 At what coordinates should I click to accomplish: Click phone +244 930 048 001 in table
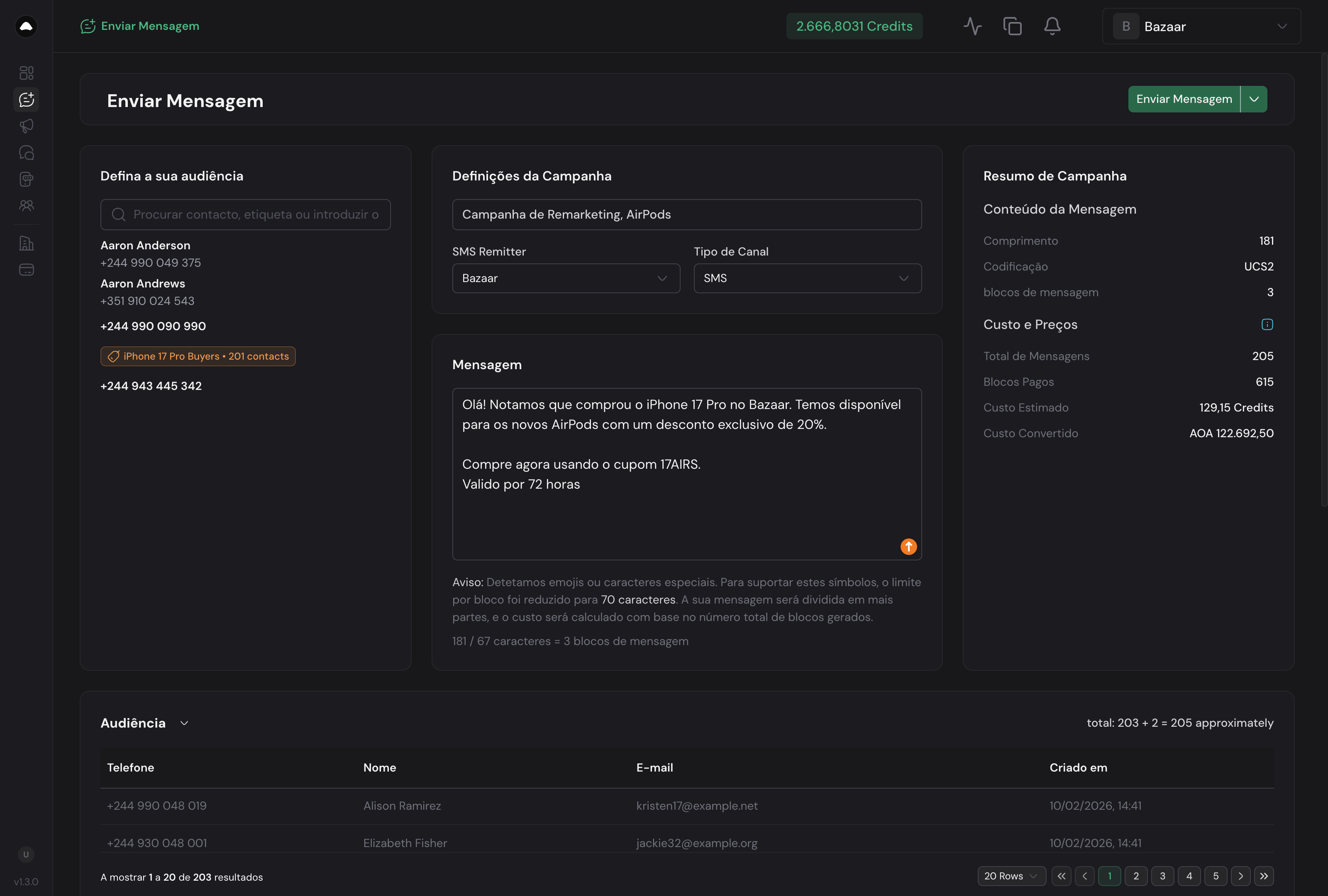[x=157, y=843]
